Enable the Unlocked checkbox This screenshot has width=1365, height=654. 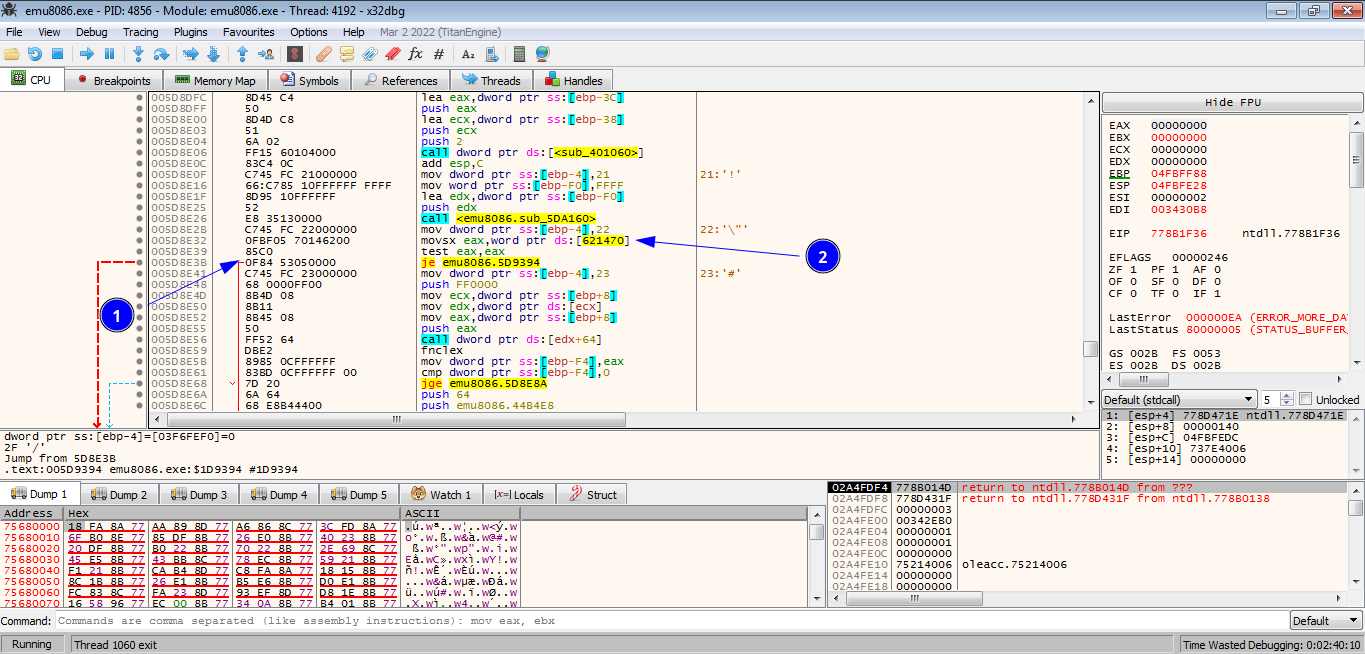pyautogui.click(x=1306, y=399)
